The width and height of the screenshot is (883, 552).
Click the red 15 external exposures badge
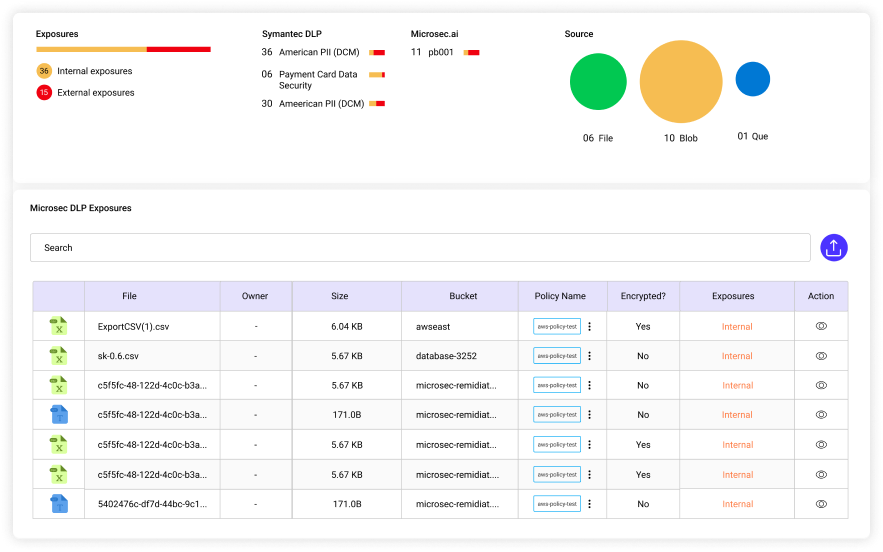pos(44,92)
